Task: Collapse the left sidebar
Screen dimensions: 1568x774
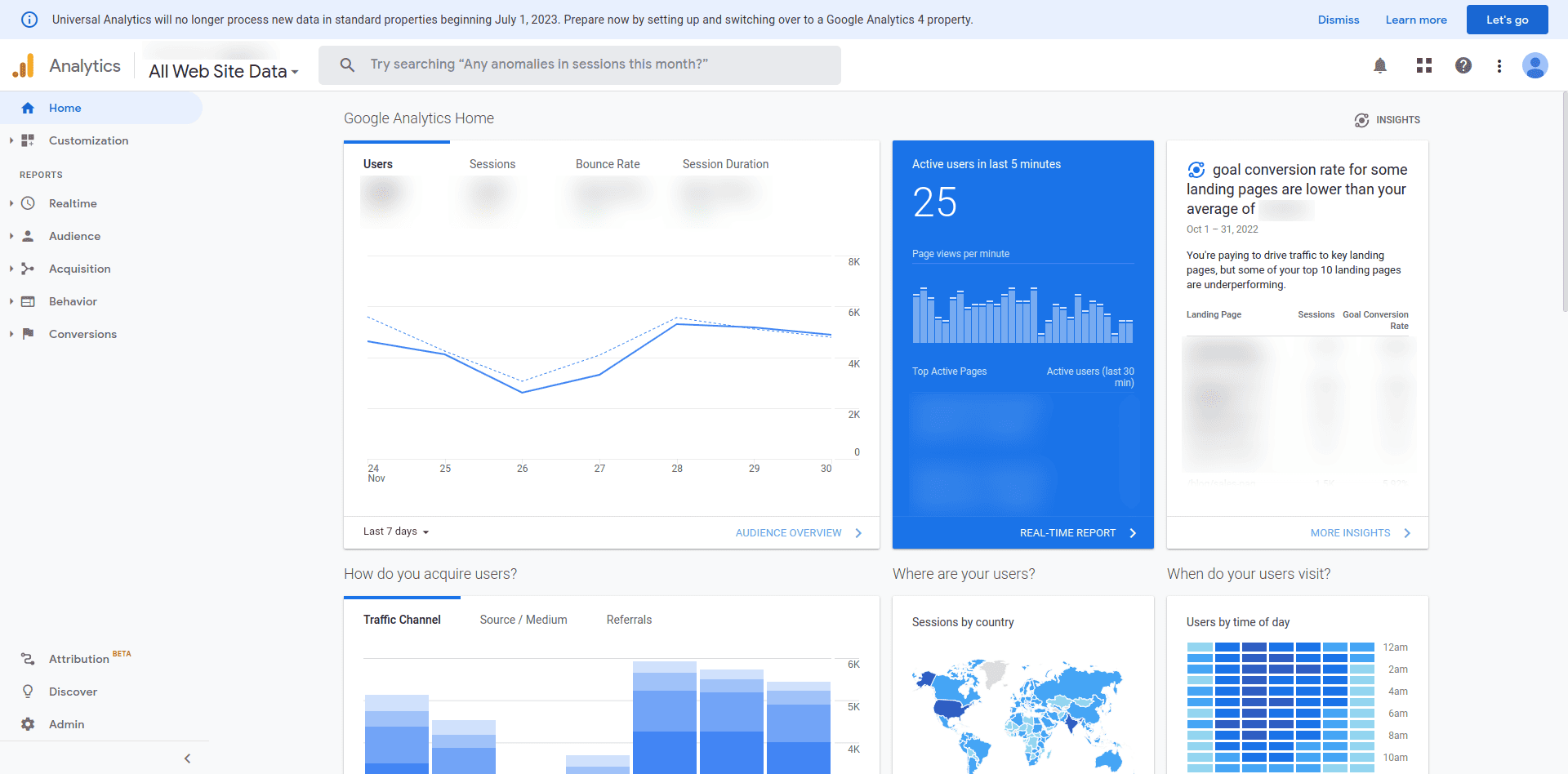Action: [x=187, y=758]
